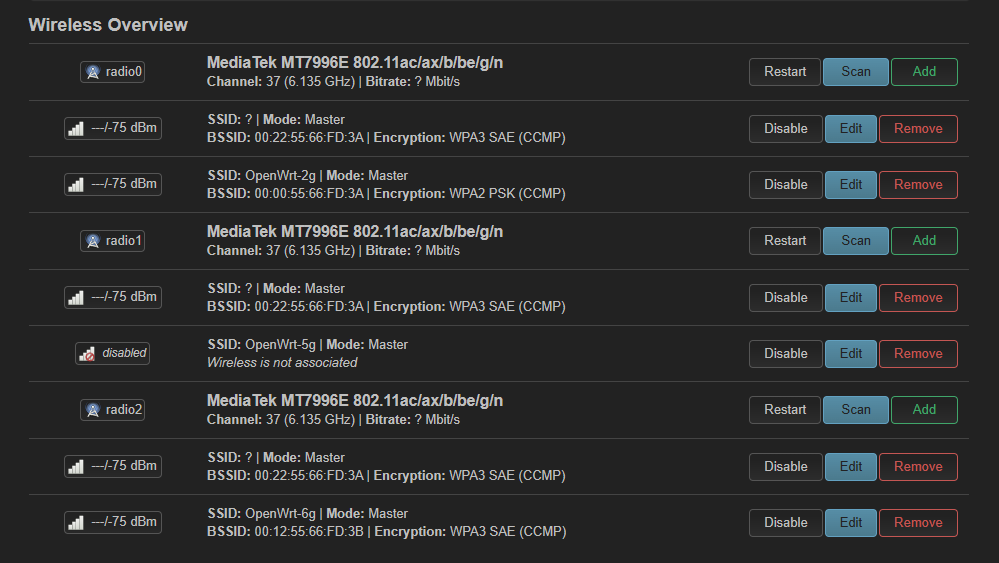This screenshot has width=999, height=563.
Task: Remove the OpenWrt-6g network
Action: [x=918, y=523]
